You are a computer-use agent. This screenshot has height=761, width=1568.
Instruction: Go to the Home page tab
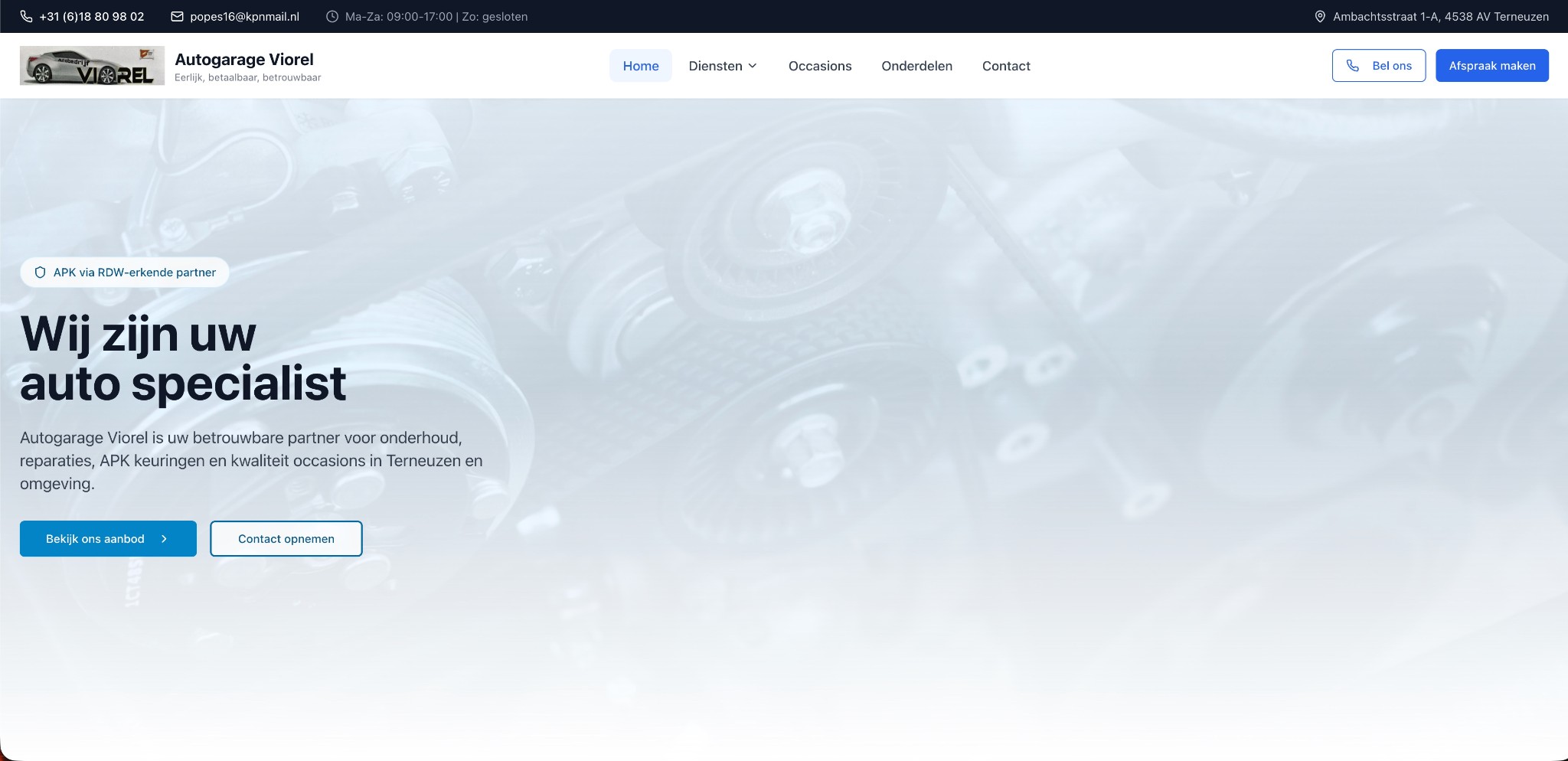click(x=640, y=66)
